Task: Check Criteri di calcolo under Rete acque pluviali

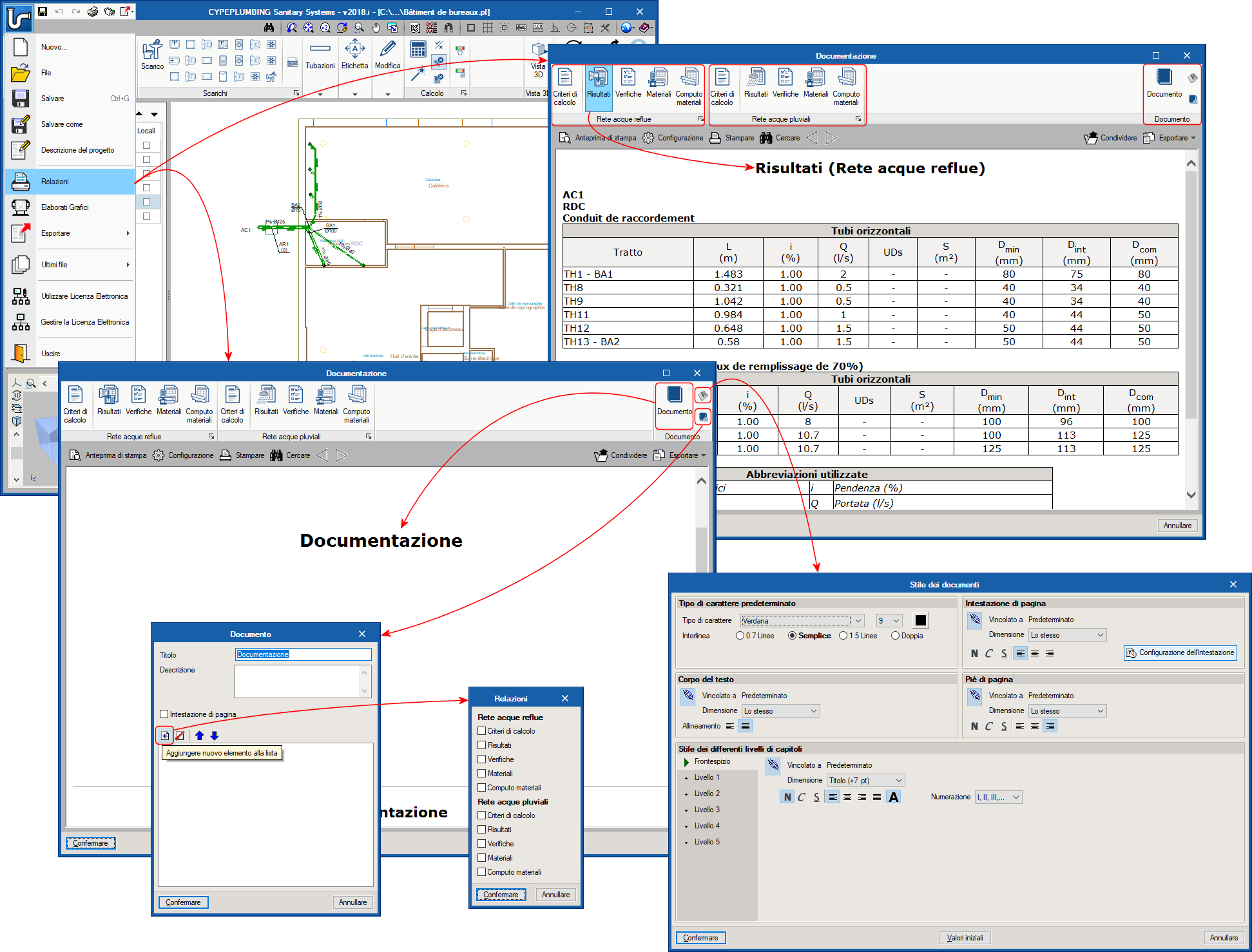Action: [x=481, y=815]
